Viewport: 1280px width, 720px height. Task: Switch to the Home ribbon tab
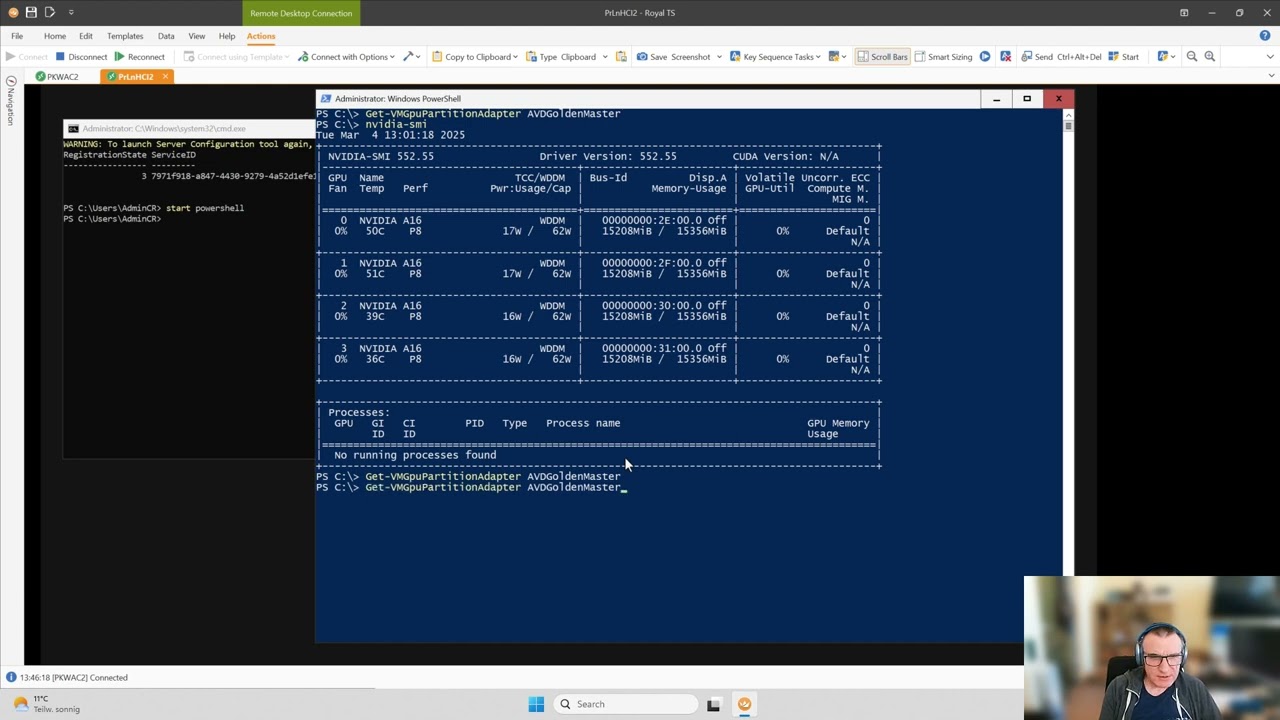55,36
